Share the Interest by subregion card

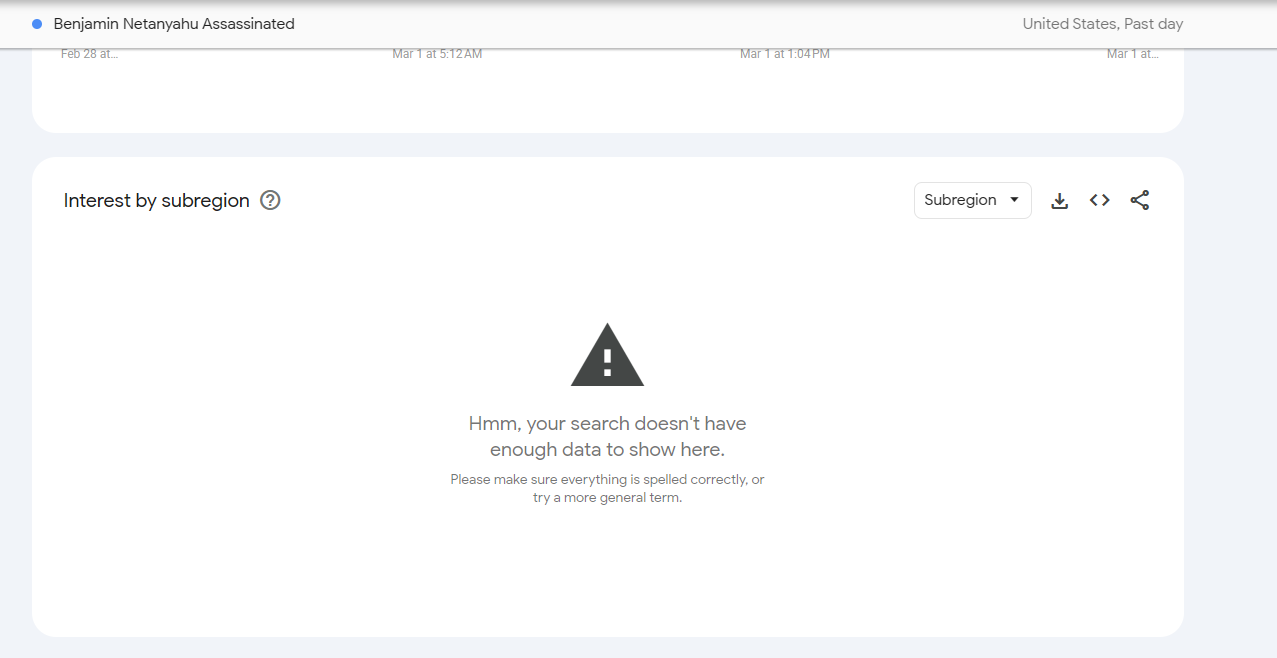(1140, 200)
